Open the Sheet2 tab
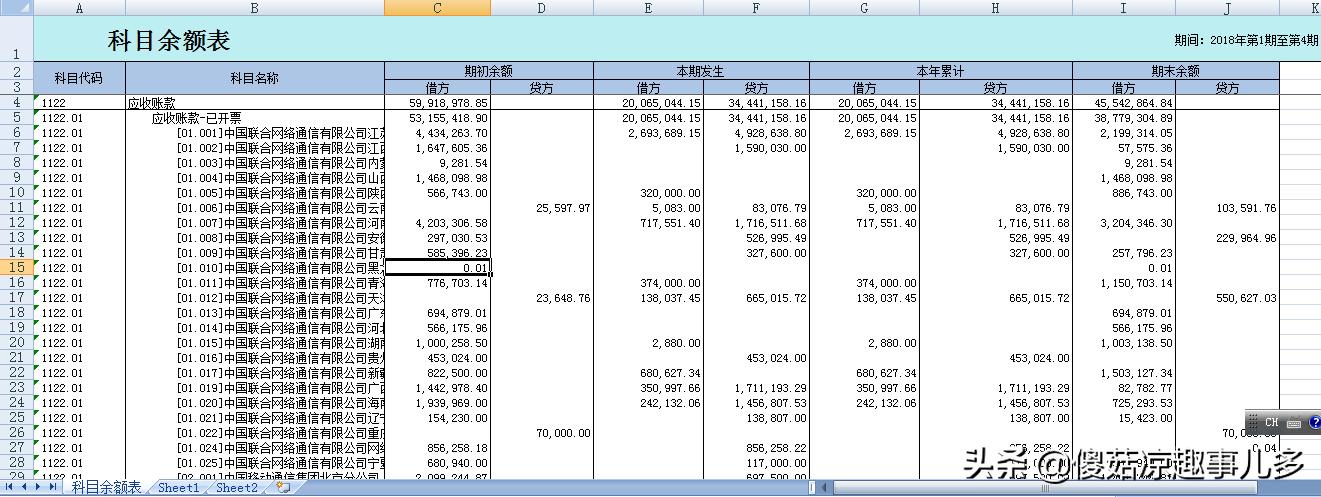 click(237, 488)
